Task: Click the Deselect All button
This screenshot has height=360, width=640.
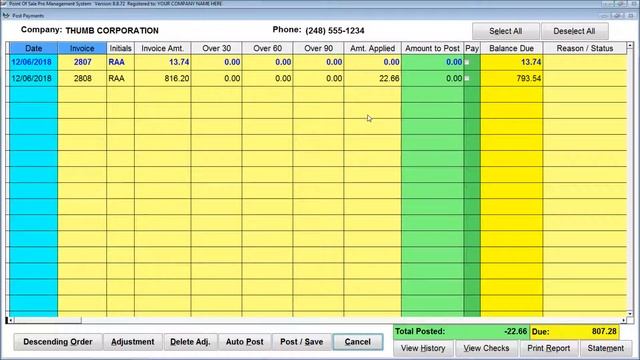Action: [574, 31]
